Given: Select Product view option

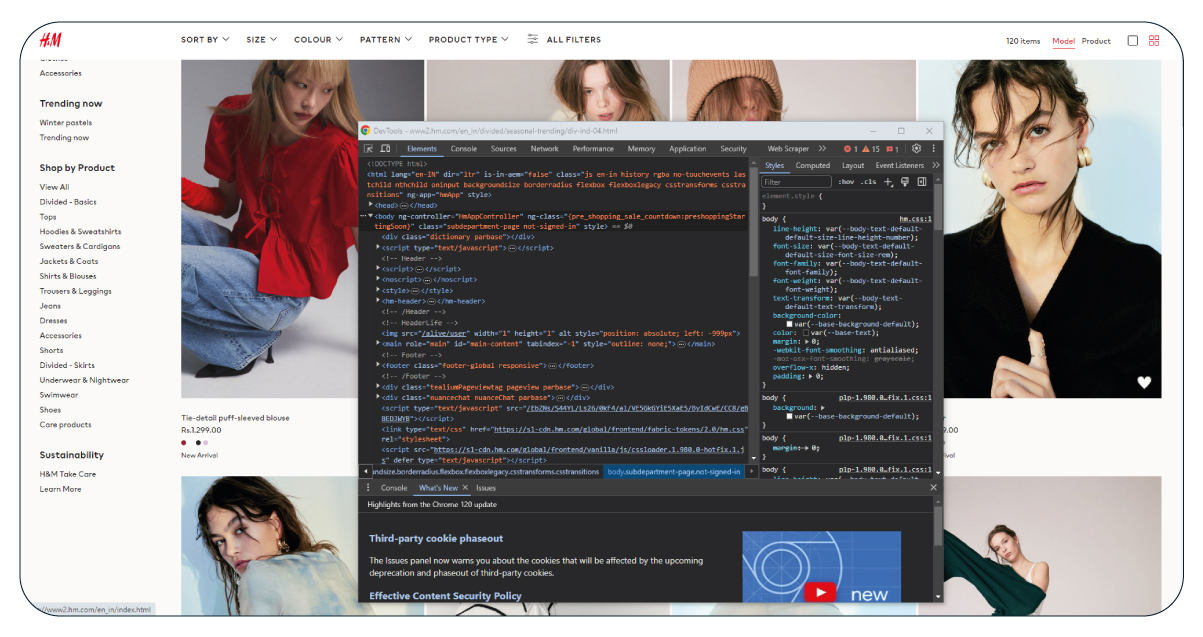Looking at the screenshot, I should pos(1096,41).
